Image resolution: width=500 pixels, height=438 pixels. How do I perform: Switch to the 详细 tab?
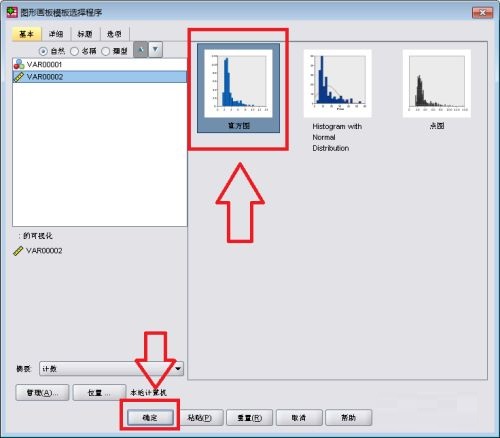coord(56,34)
